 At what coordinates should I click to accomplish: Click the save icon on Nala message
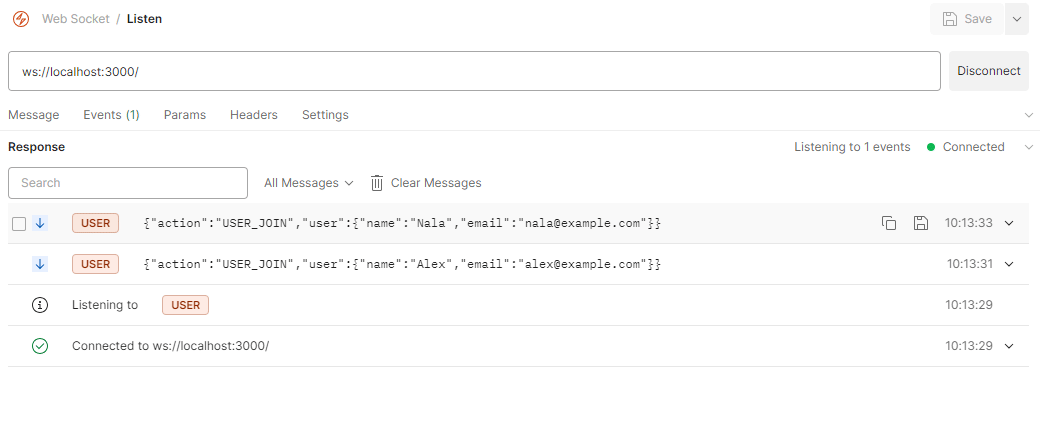(x=921, y=223)
